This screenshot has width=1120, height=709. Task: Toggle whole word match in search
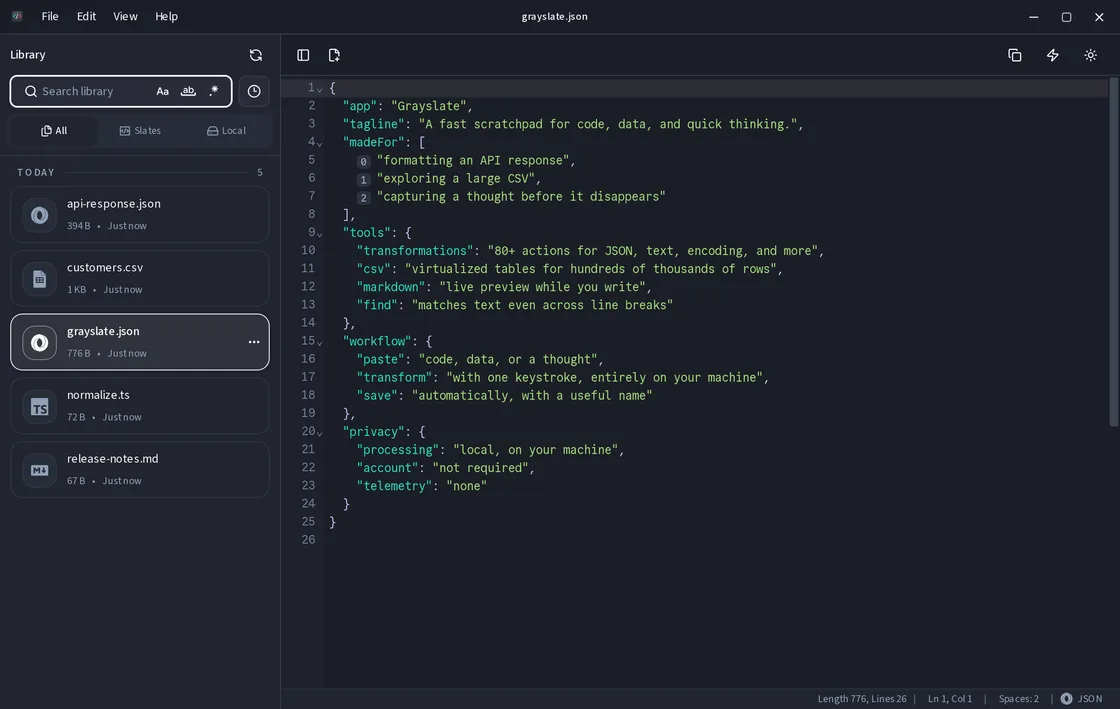coord(189,91)
